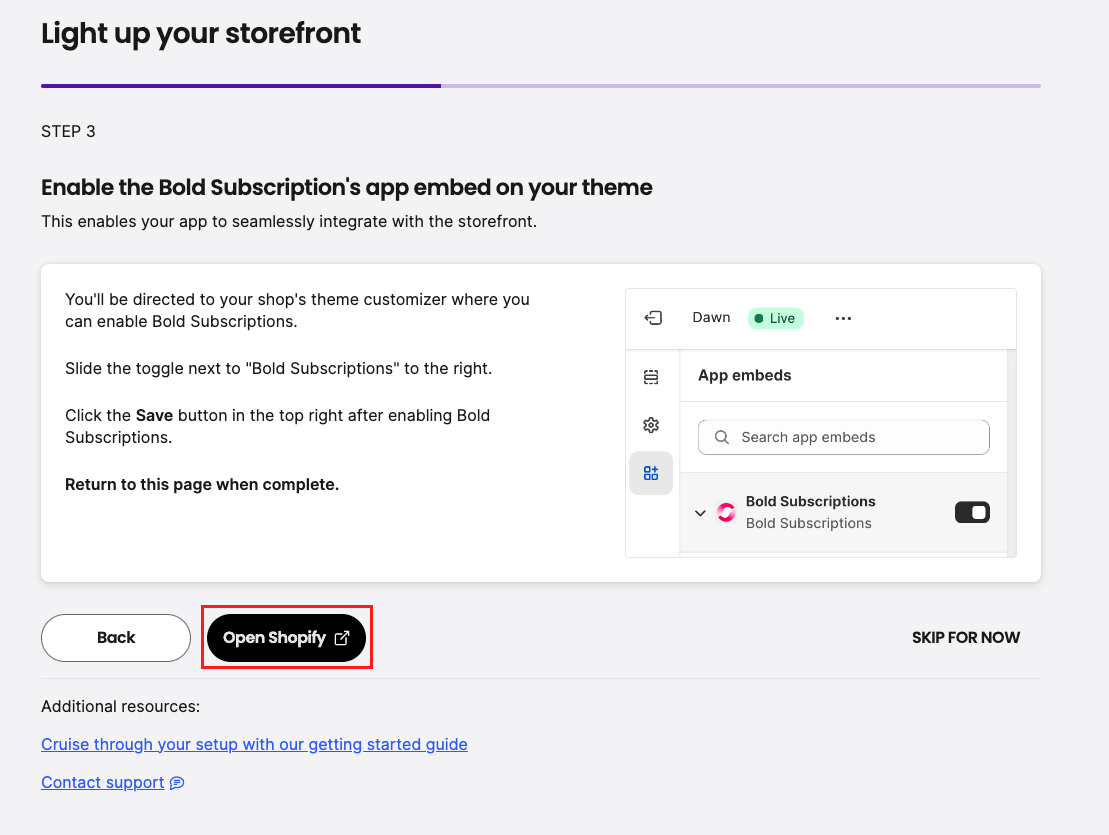Image resolution: width=1109 pixels, height=835 pixels.
Task: Choose SKIP FOR NOW
Action: [x=966, y=637]
